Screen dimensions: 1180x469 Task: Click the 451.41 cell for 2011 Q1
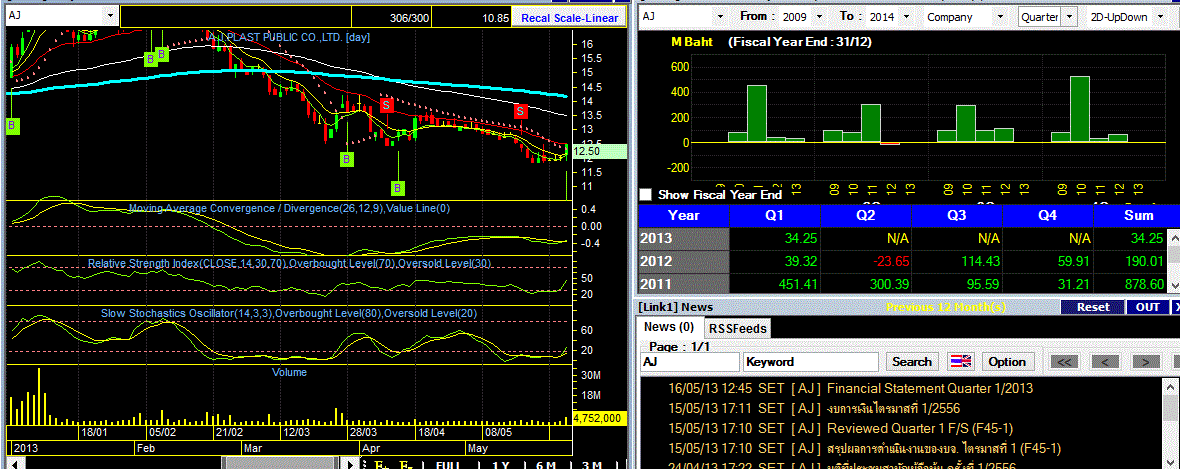coord(774,284)
